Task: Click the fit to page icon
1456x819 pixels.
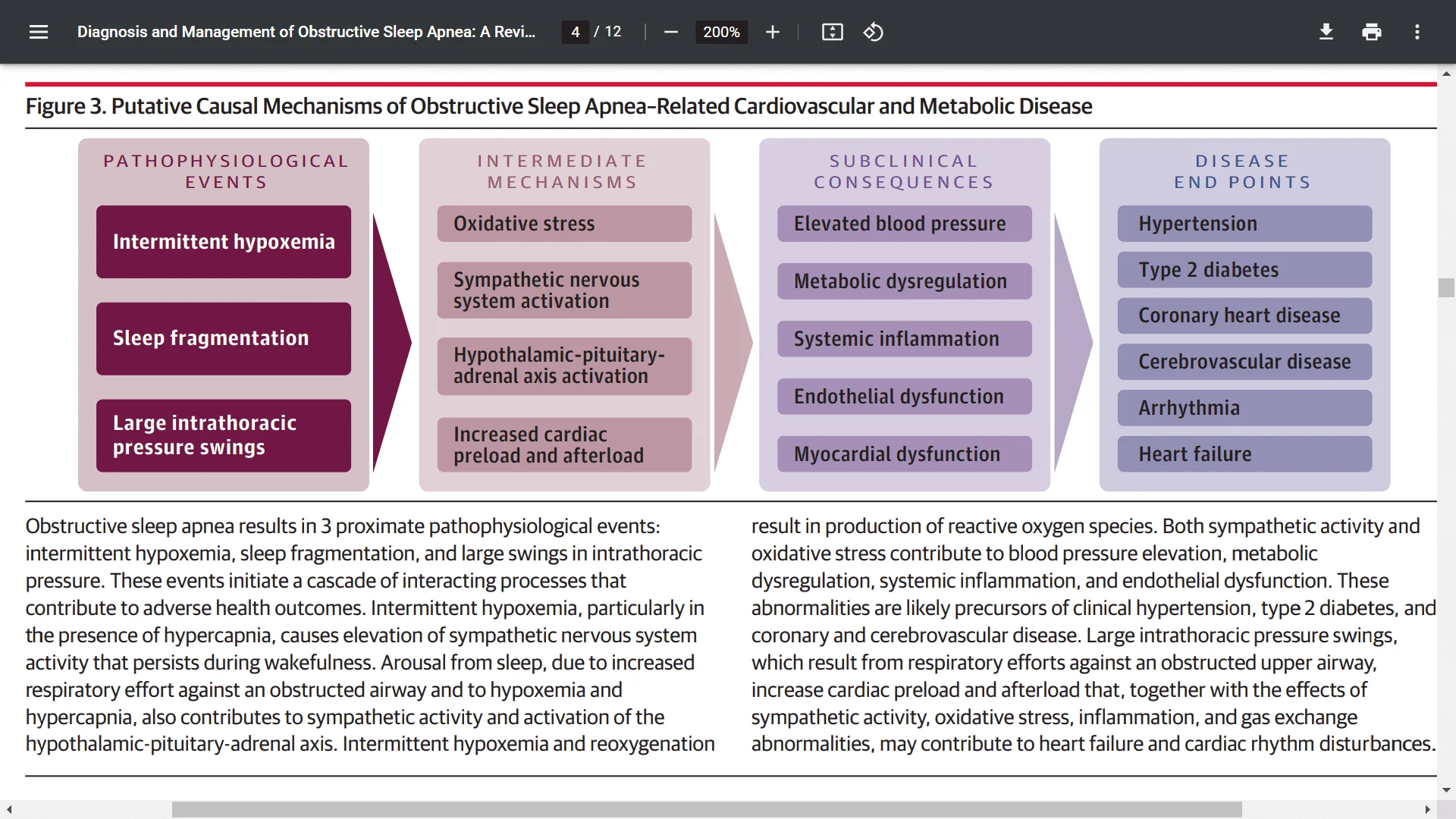Action: [832, 32]
